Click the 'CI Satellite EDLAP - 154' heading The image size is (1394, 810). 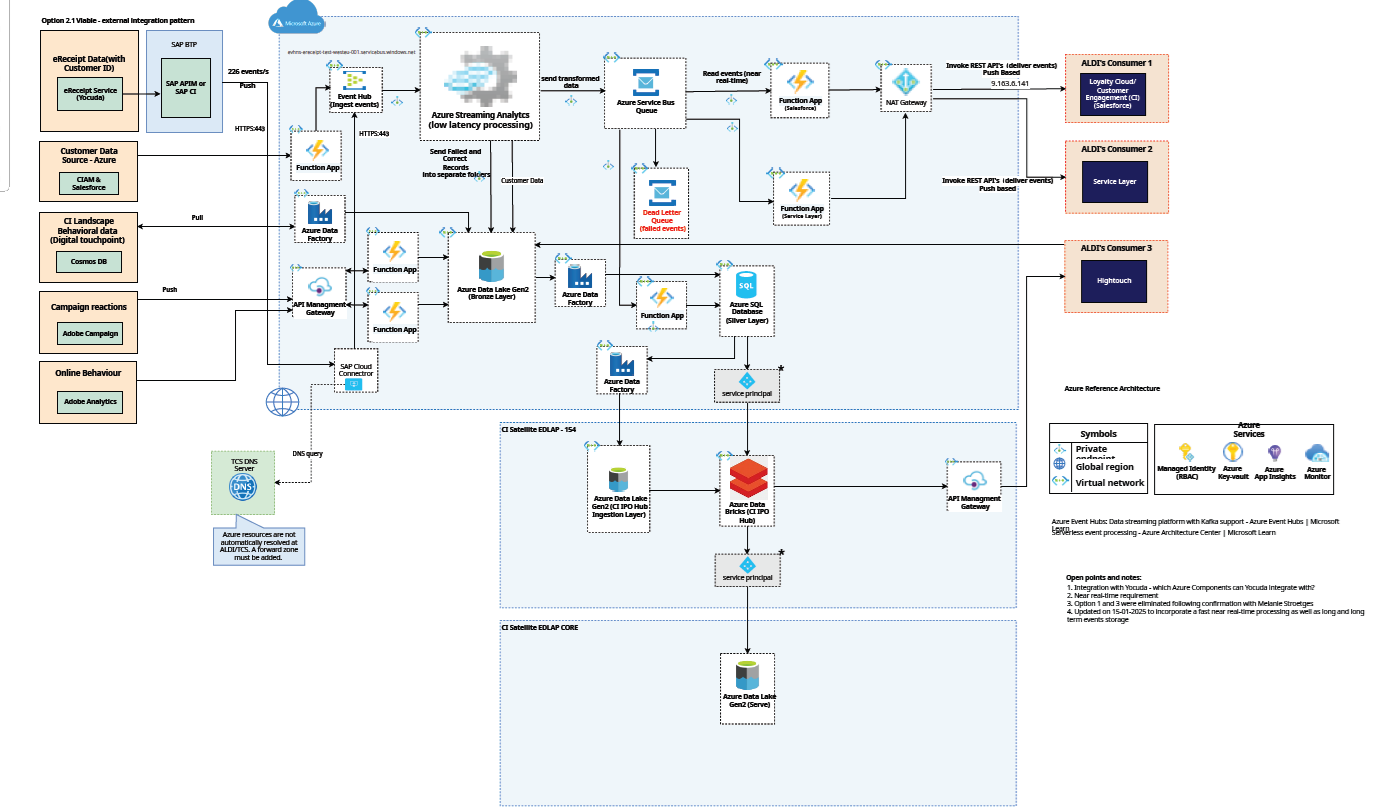click(x=540, y=430)
